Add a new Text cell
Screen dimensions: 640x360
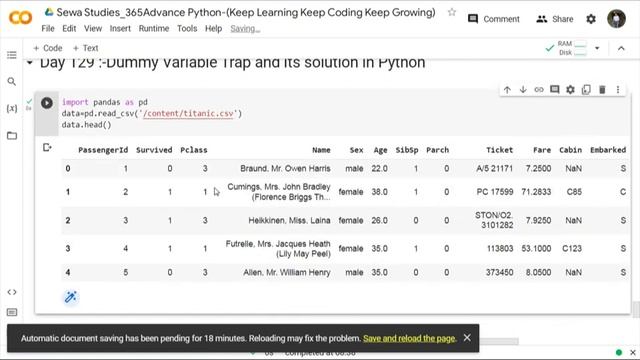coord(85,48)
